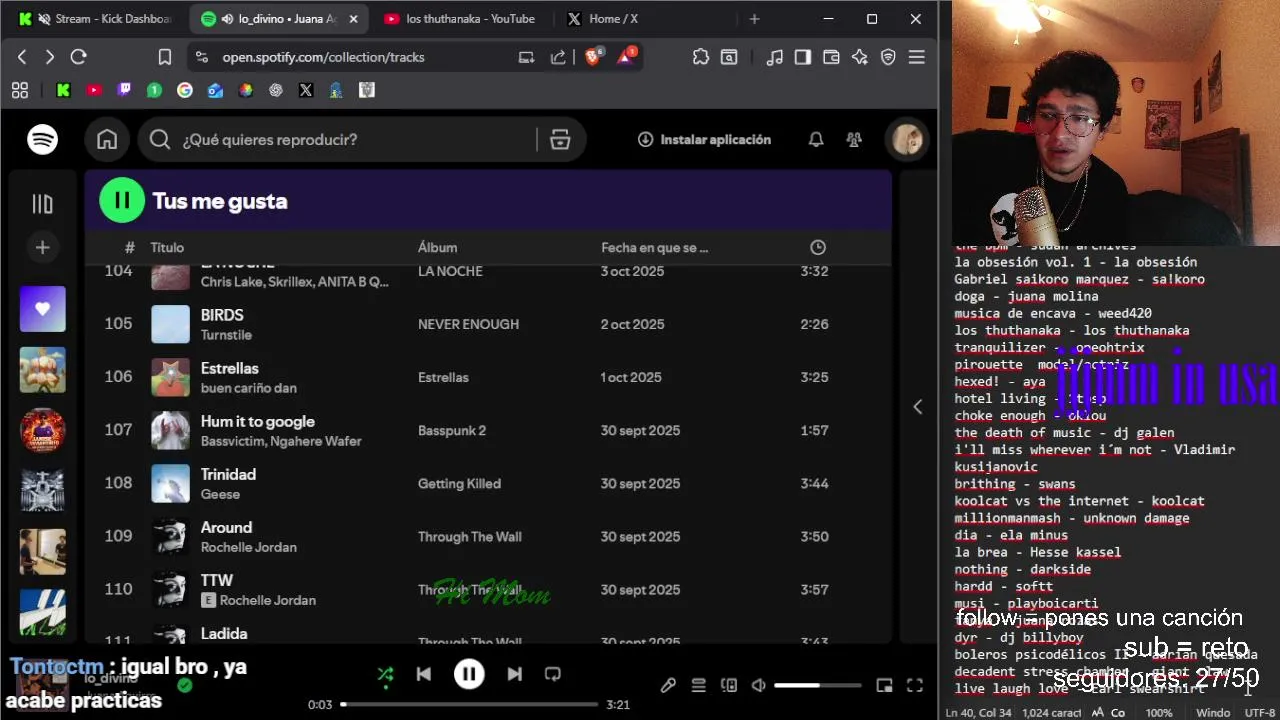Go back in browser history
The image size is (1280, 720).
[22, 57]
